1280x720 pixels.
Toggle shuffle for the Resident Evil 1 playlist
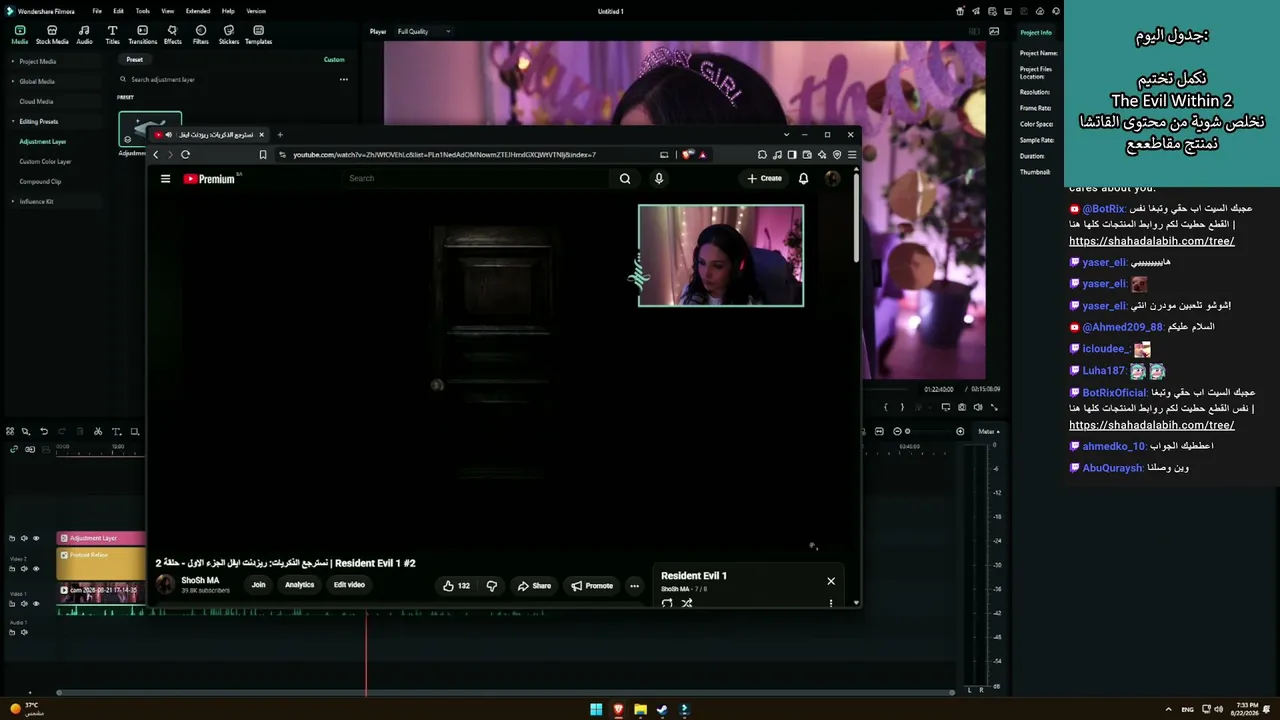687,603
